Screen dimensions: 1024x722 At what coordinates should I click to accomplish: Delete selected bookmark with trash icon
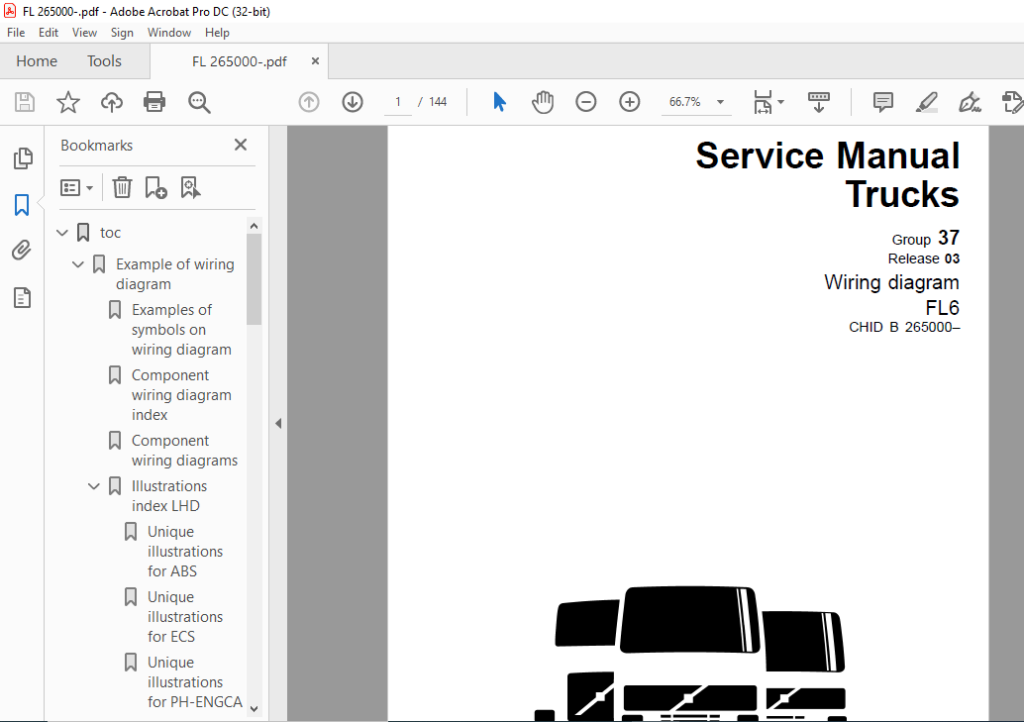(122, 188)
